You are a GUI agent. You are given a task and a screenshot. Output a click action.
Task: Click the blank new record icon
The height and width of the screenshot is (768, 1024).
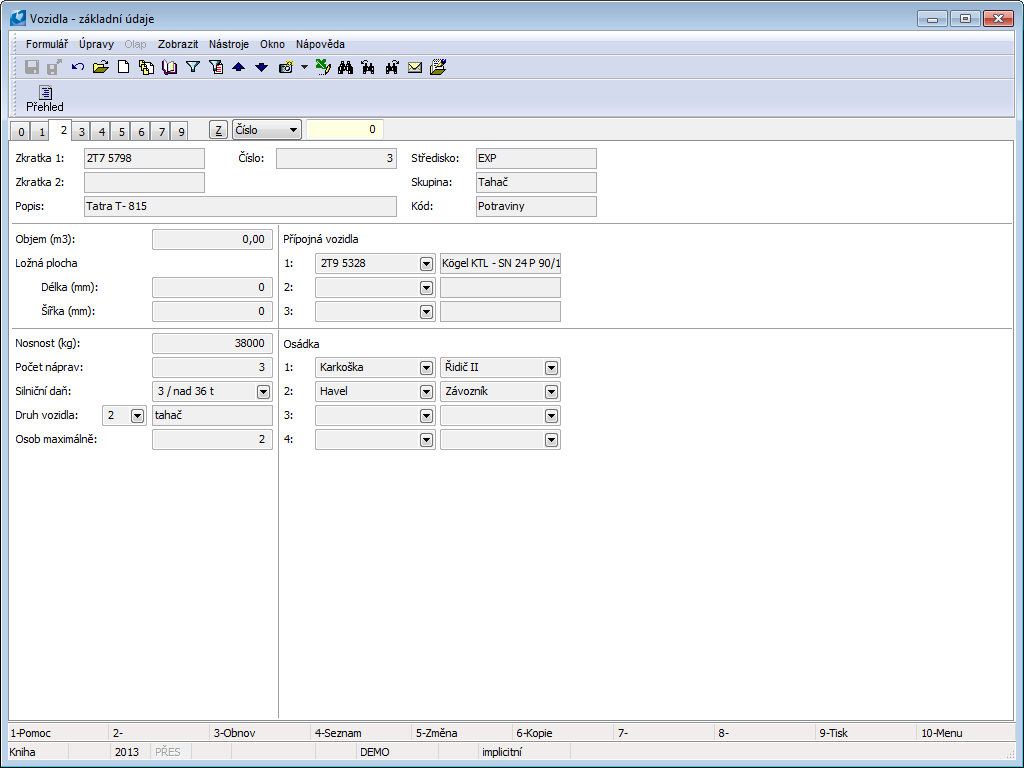point(124,67)
